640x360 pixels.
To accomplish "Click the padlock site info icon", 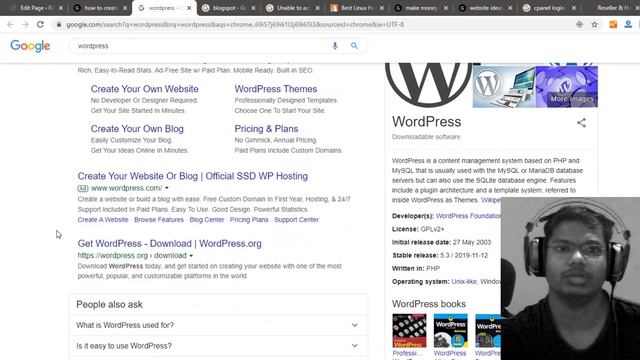I will [59, 24].
